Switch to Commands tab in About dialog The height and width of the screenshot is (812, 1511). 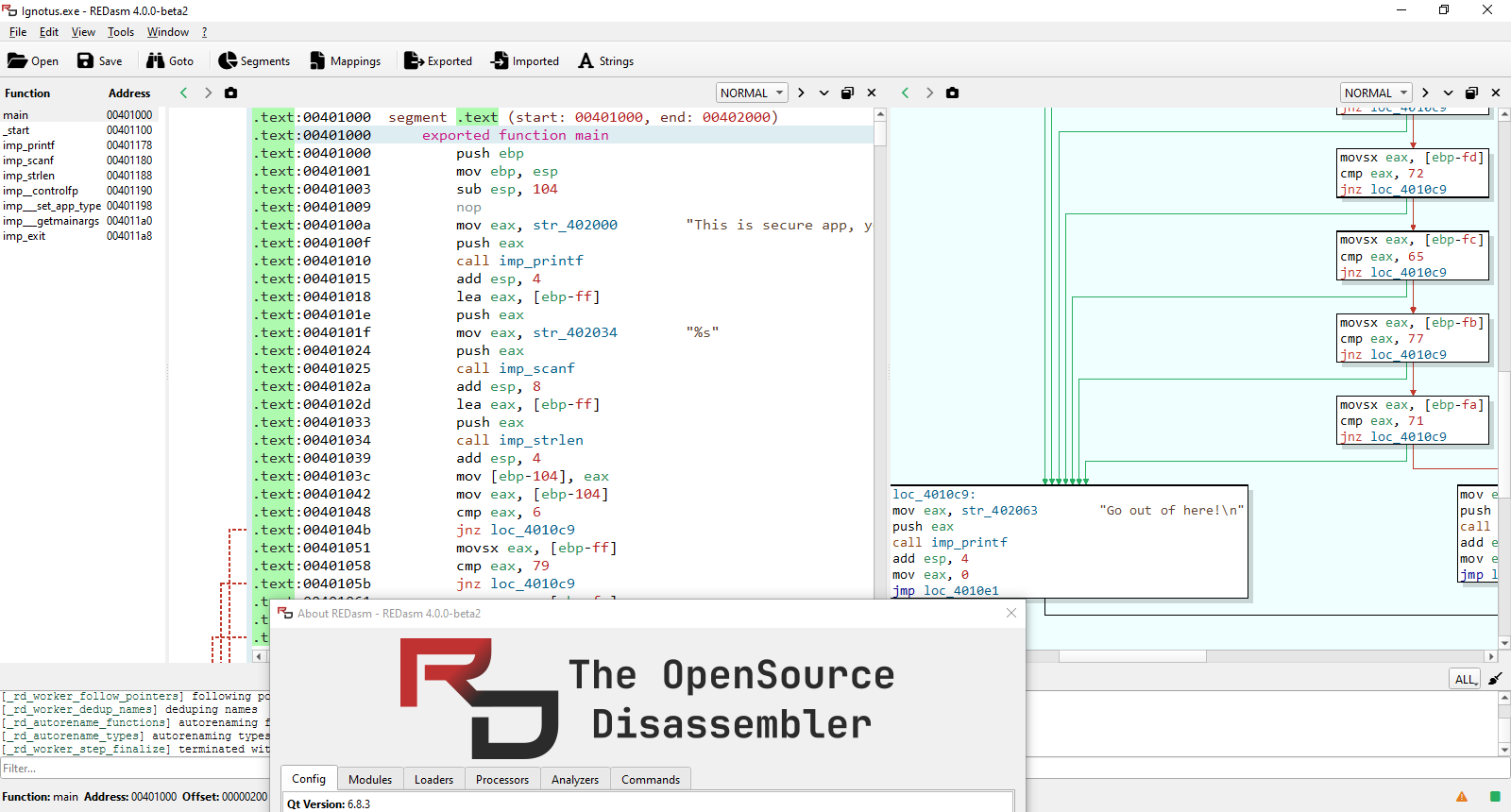pos(651,780)
